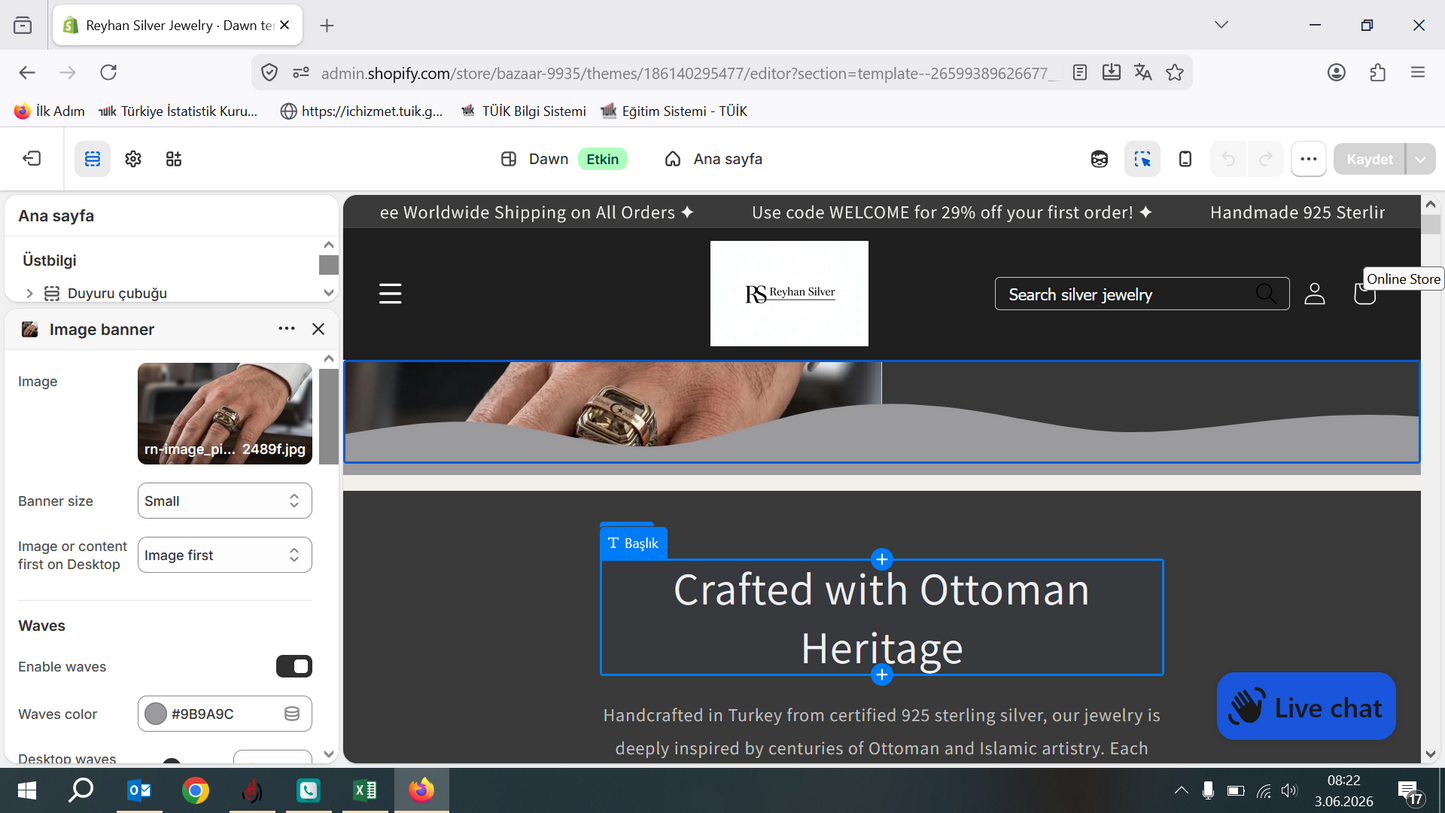Open Chrome from the taskbar

(x=196, y=791)
